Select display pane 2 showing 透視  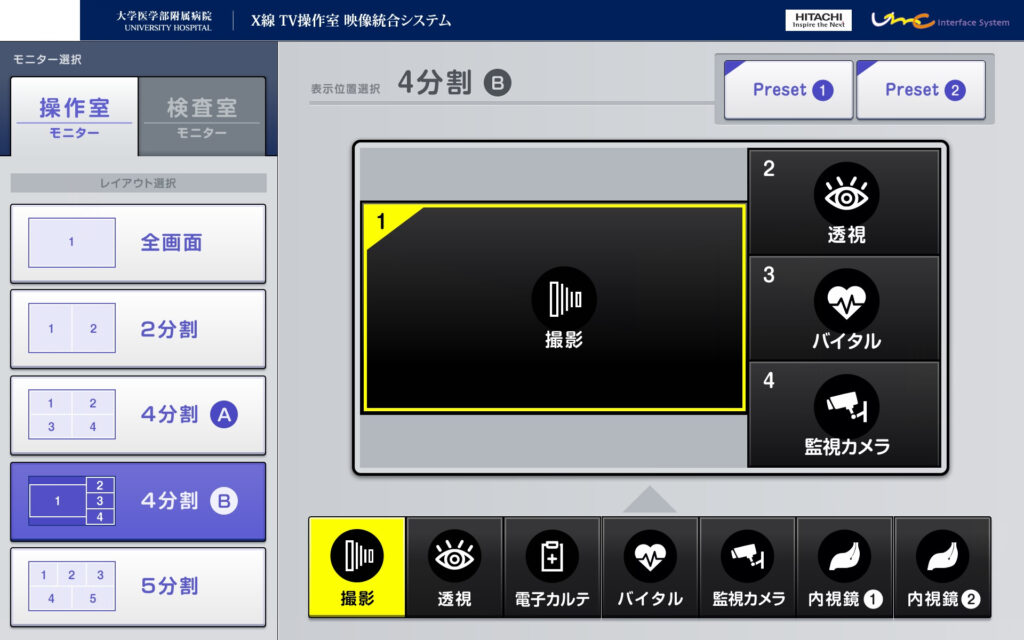tap(845, 203)
